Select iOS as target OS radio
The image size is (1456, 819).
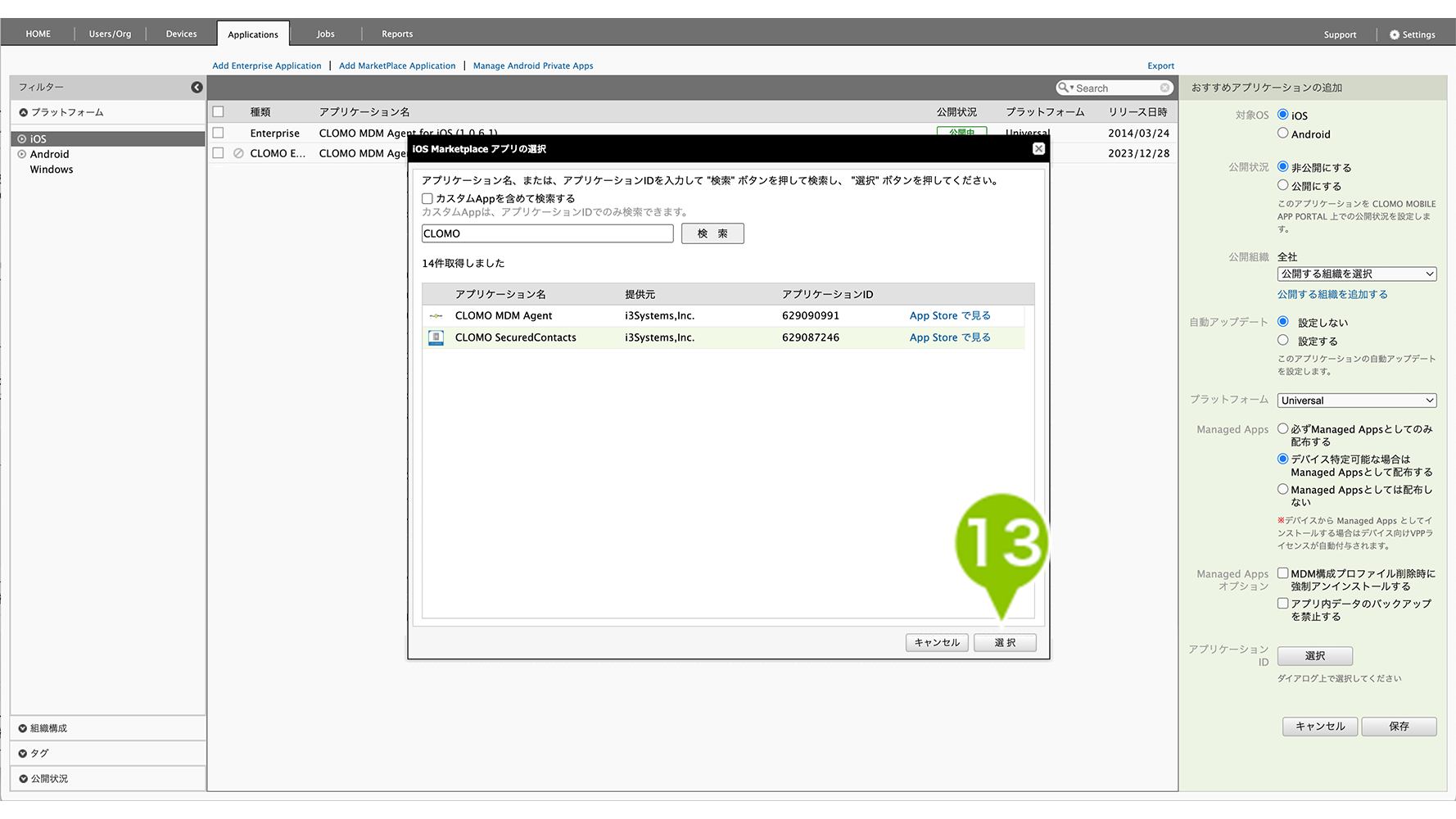1283,115
